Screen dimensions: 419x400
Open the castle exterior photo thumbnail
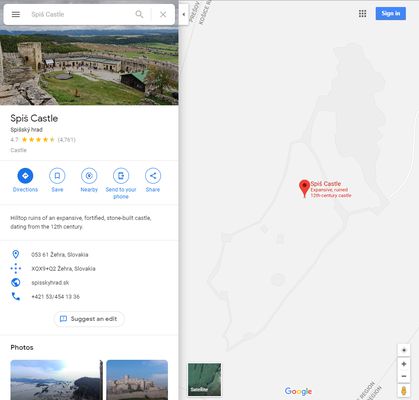137,380
